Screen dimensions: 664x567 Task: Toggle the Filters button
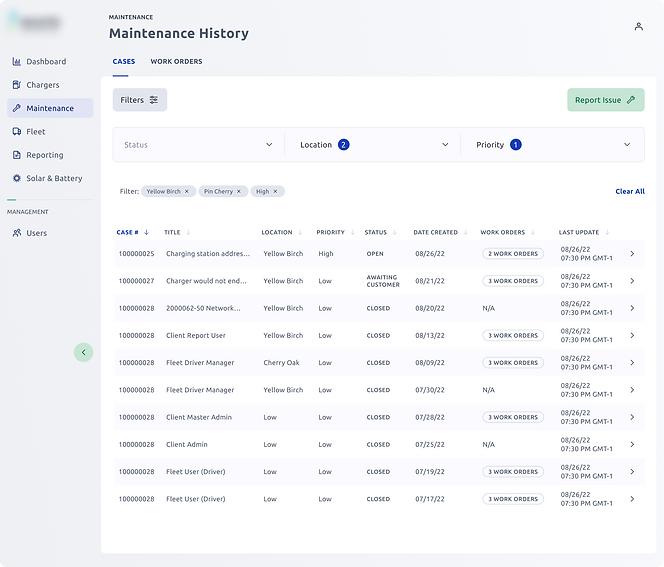140,100
